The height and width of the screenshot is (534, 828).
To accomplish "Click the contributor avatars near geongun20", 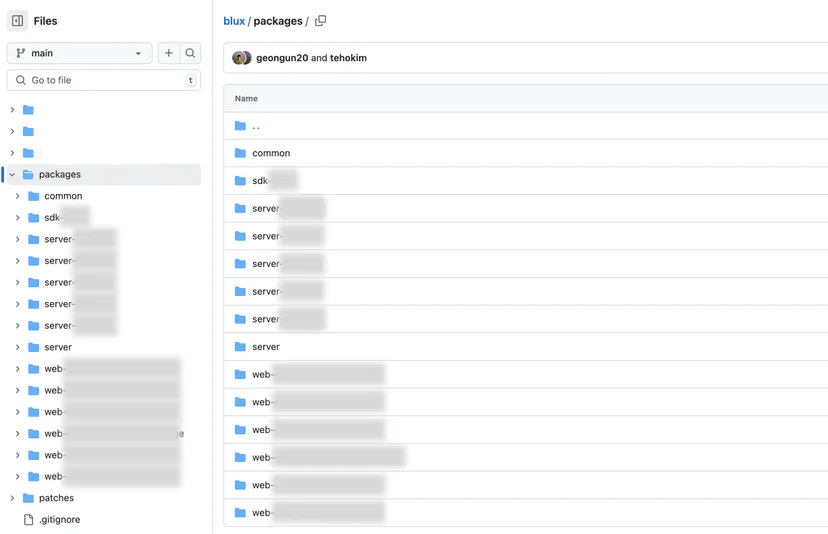I will [242, 58].
